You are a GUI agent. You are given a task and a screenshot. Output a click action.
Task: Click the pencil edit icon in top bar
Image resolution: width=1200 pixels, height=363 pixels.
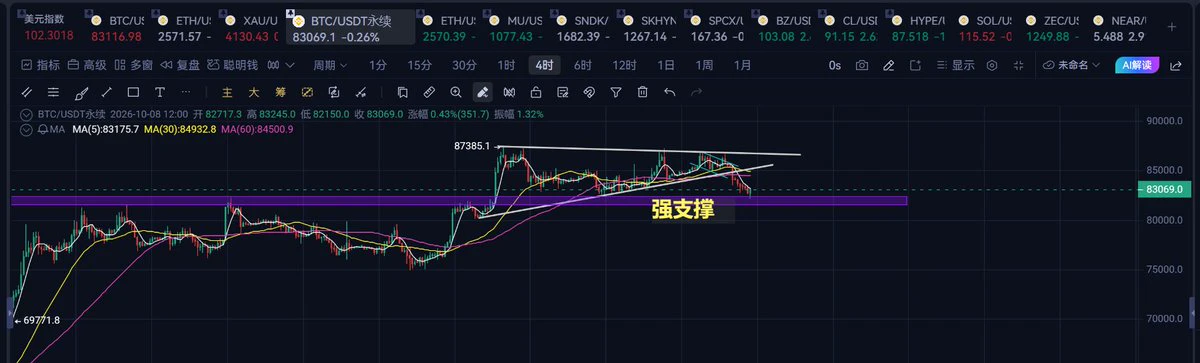click(888, 65)
